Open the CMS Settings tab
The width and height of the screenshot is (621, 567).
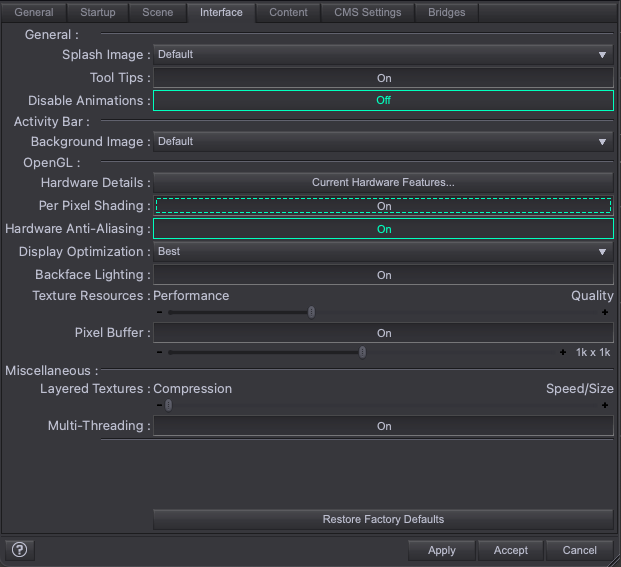coord(367,12)
